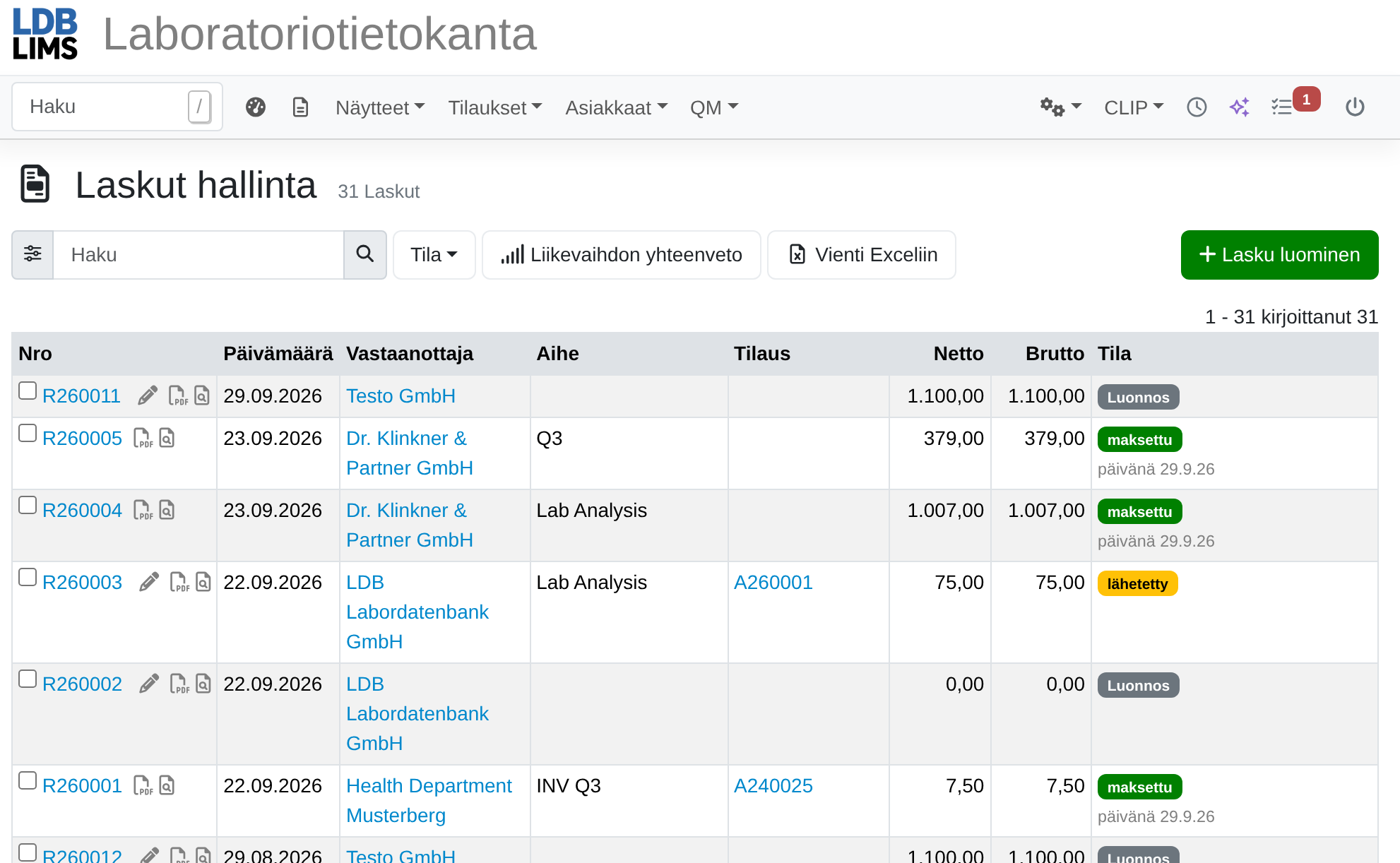Open Testo GmbH recipient link
Image resolution: width=1400 pixels, height=863 pixels.
pos(401,396)
